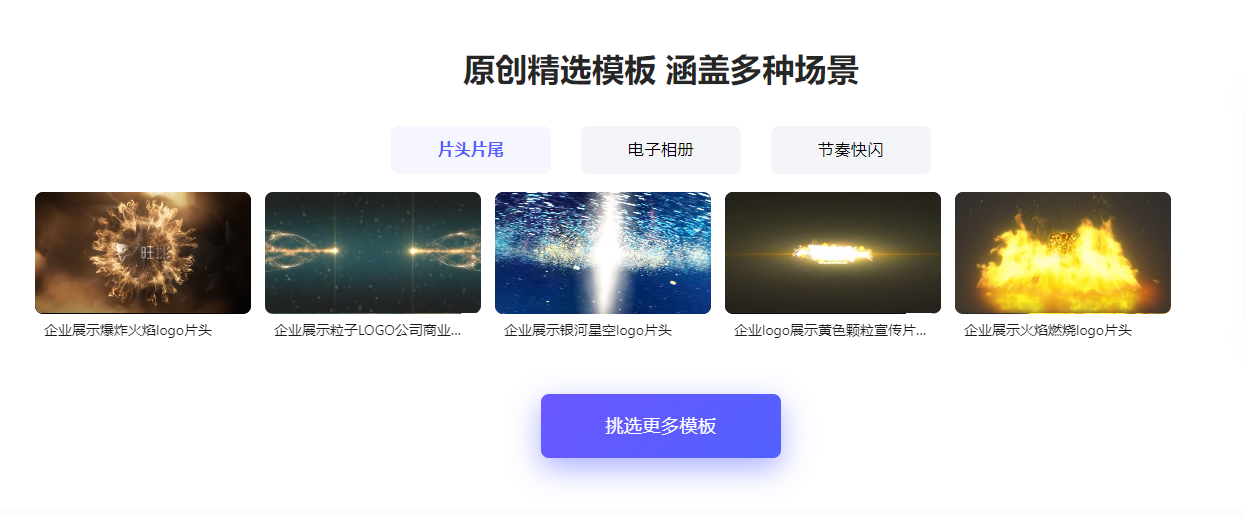
Task: Click the 挑选更多模板 button
Action: pyautogui.click(x=660, y=426)
